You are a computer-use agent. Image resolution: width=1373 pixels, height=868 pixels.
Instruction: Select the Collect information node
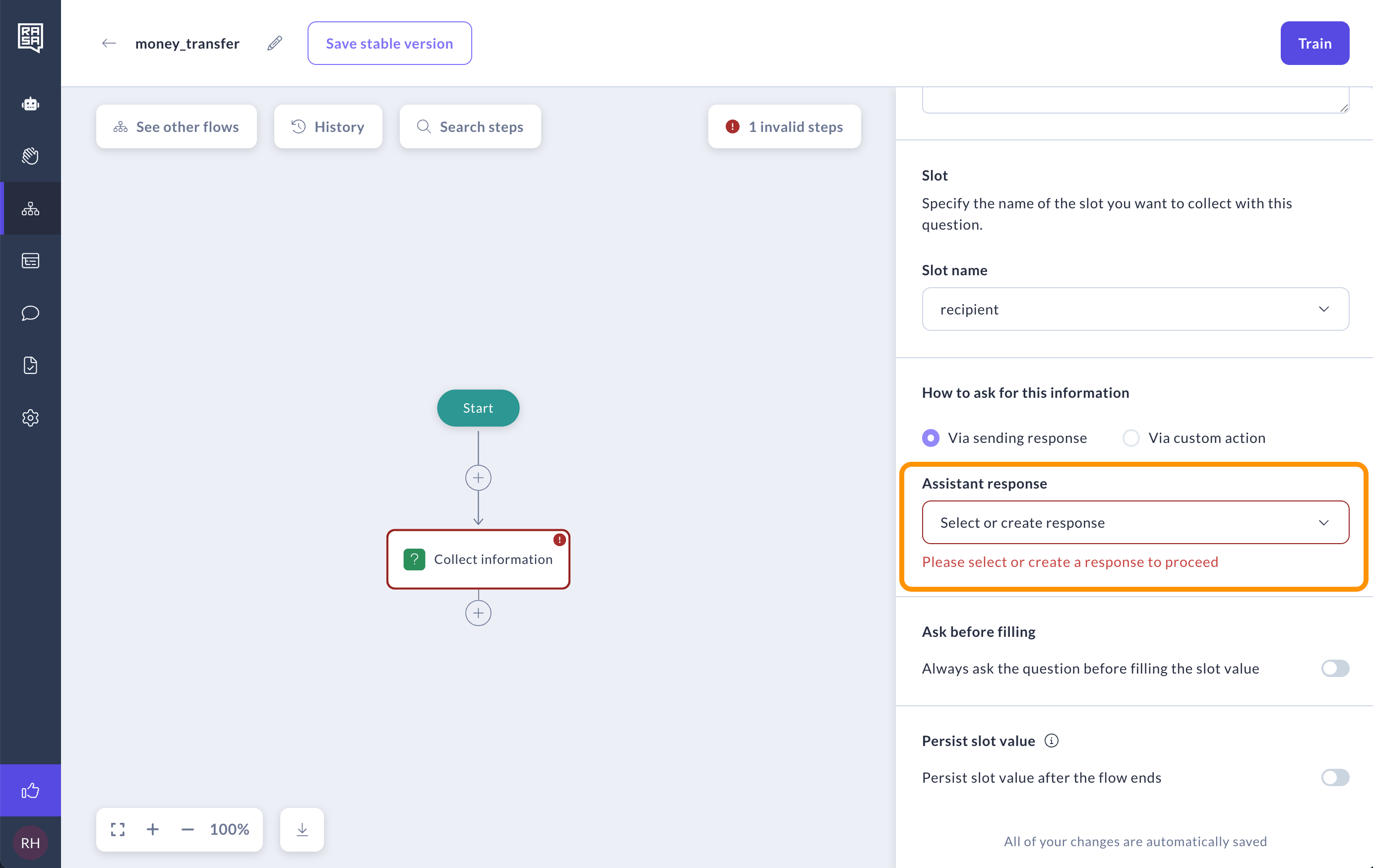[x=478, y=559]
